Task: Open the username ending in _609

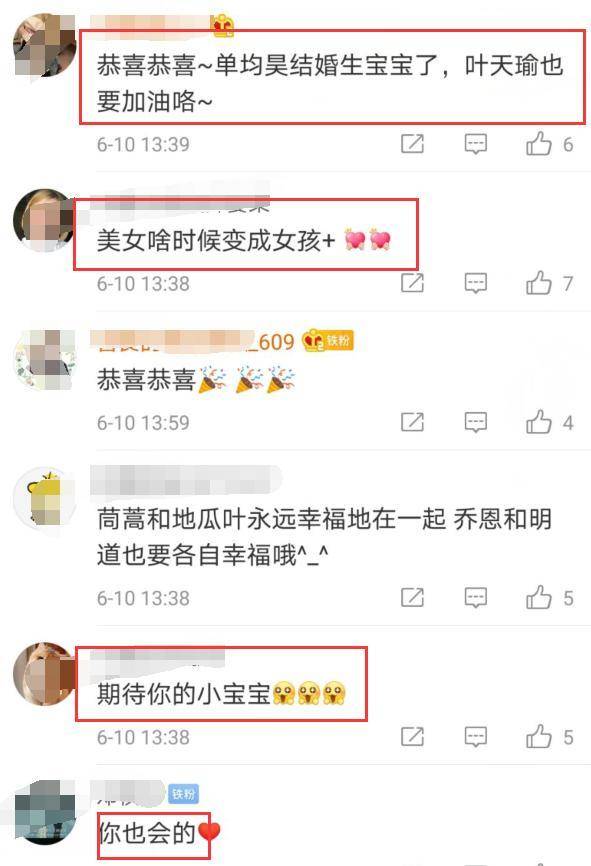Action: [193, 341]
